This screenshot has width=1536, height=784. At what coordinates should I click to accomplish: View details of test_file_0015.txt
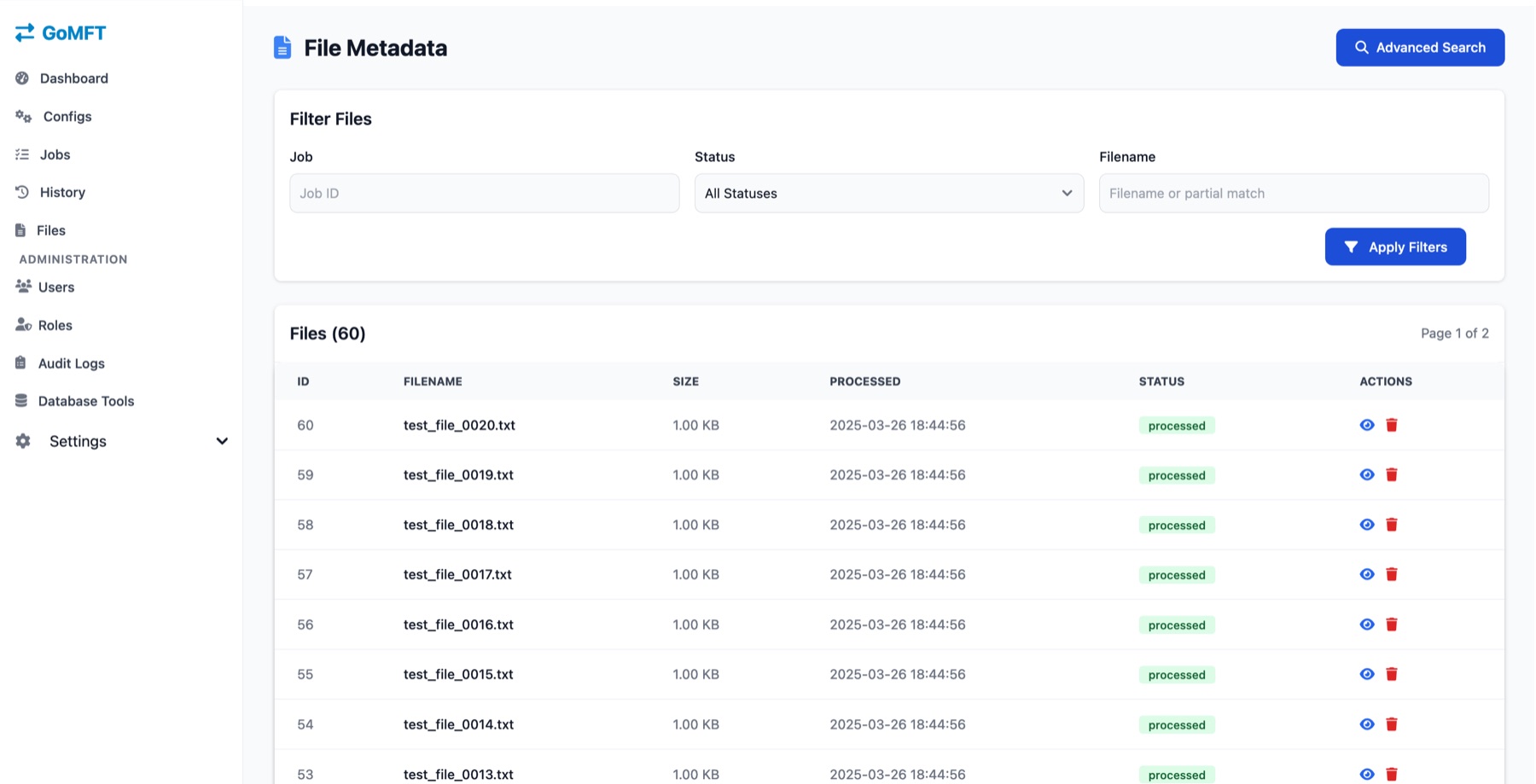(x=1367, y=674)
